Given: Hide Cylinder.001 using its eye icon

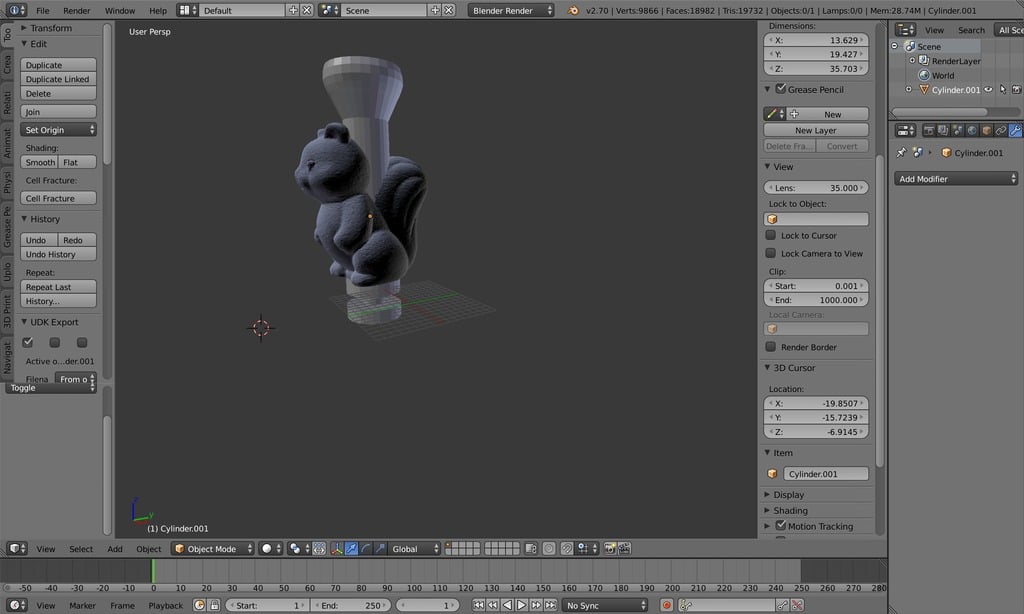Looking at the screenshot, I should click(x=989, y=89).
